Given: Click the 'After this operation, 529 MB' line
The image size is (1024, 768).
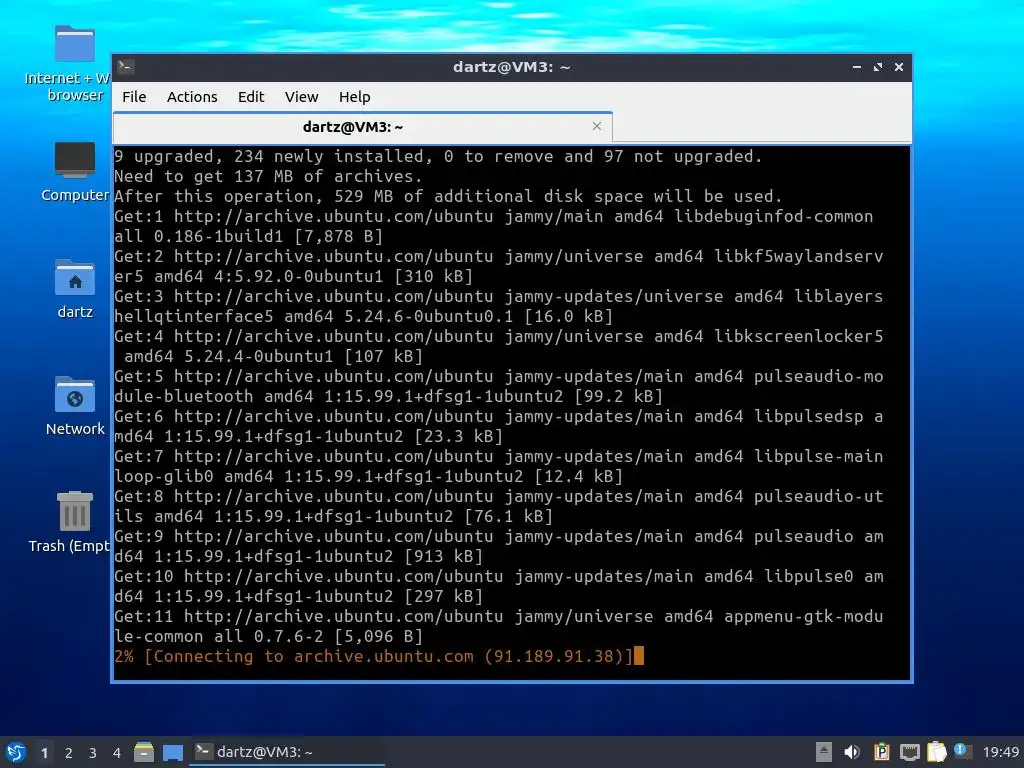Looking at the screenshot, I should (448, 196).
